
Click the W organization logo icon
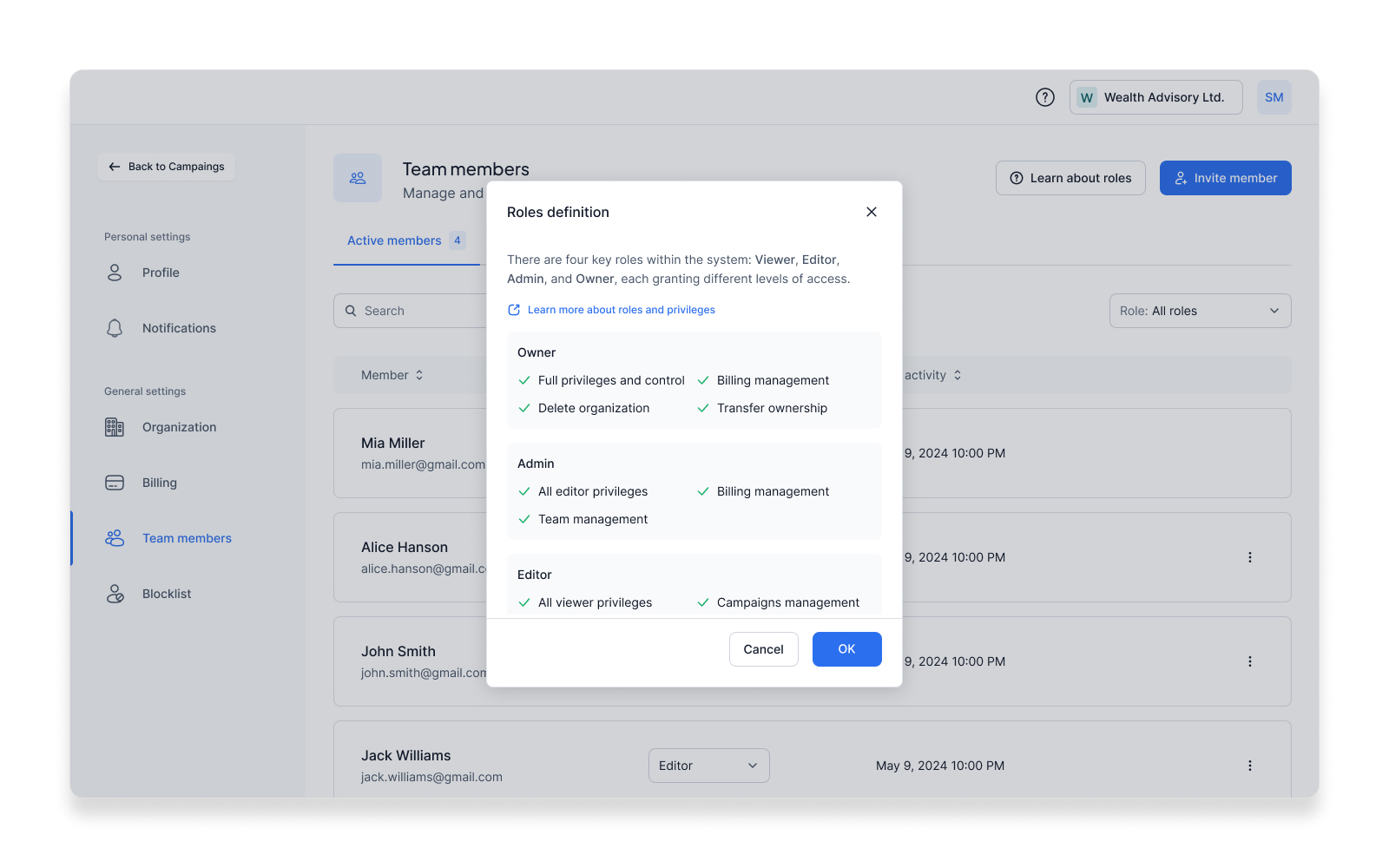coord(1087,97)
